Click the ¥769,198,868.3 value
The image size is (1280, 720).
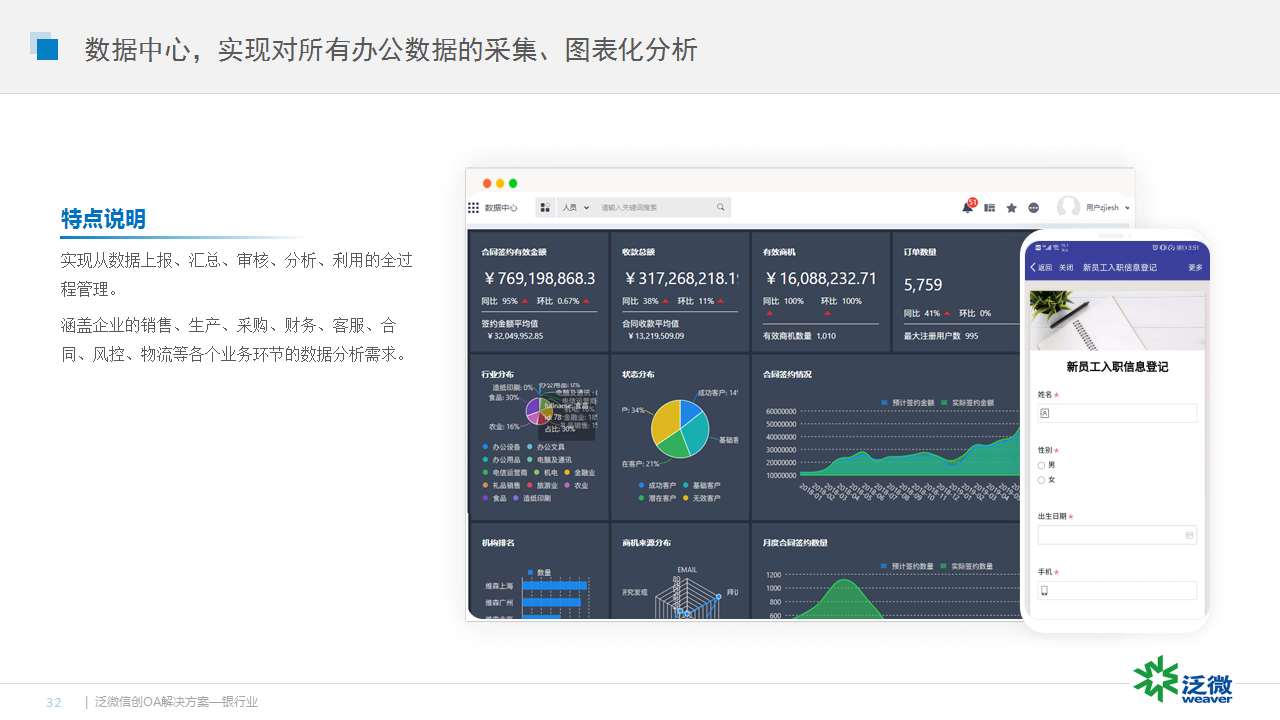tap(539, 279)
